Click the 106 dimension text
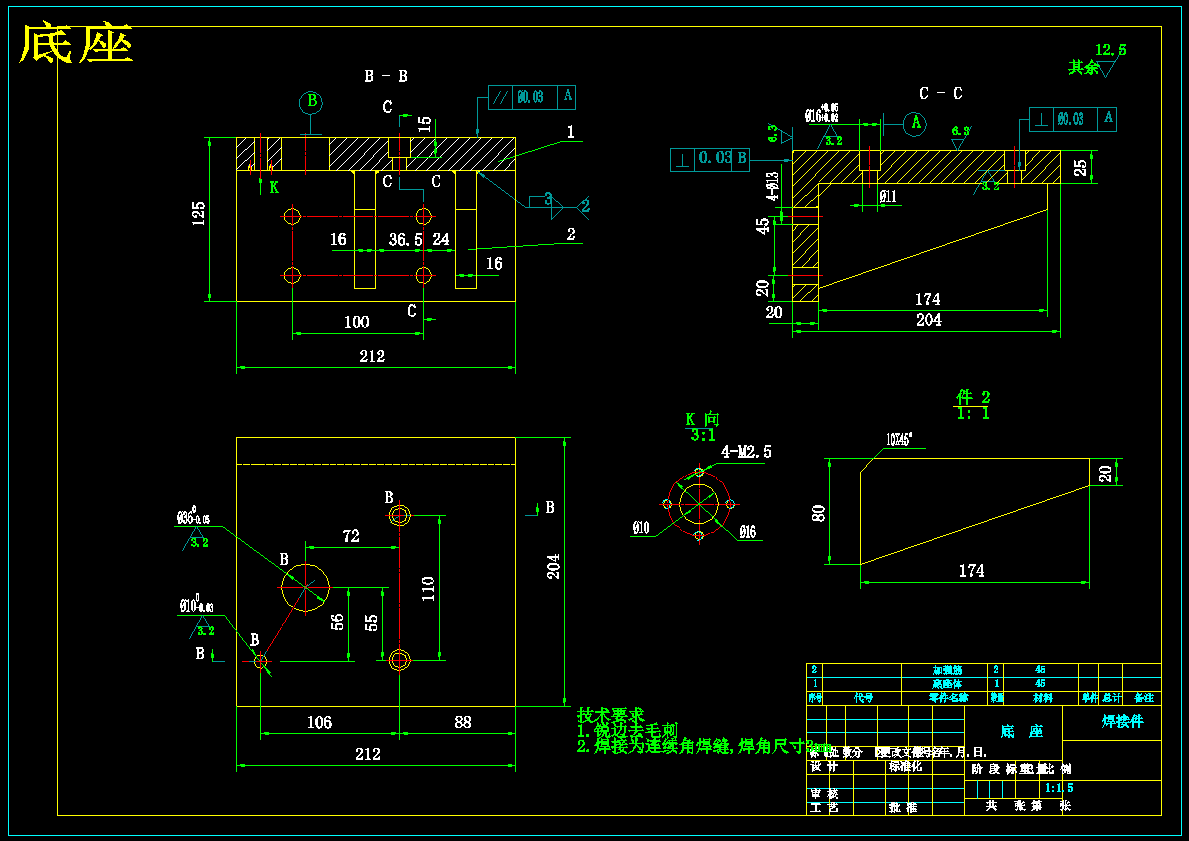The height and width of the screenshot is (841, 1189). [x=319, y=722]
